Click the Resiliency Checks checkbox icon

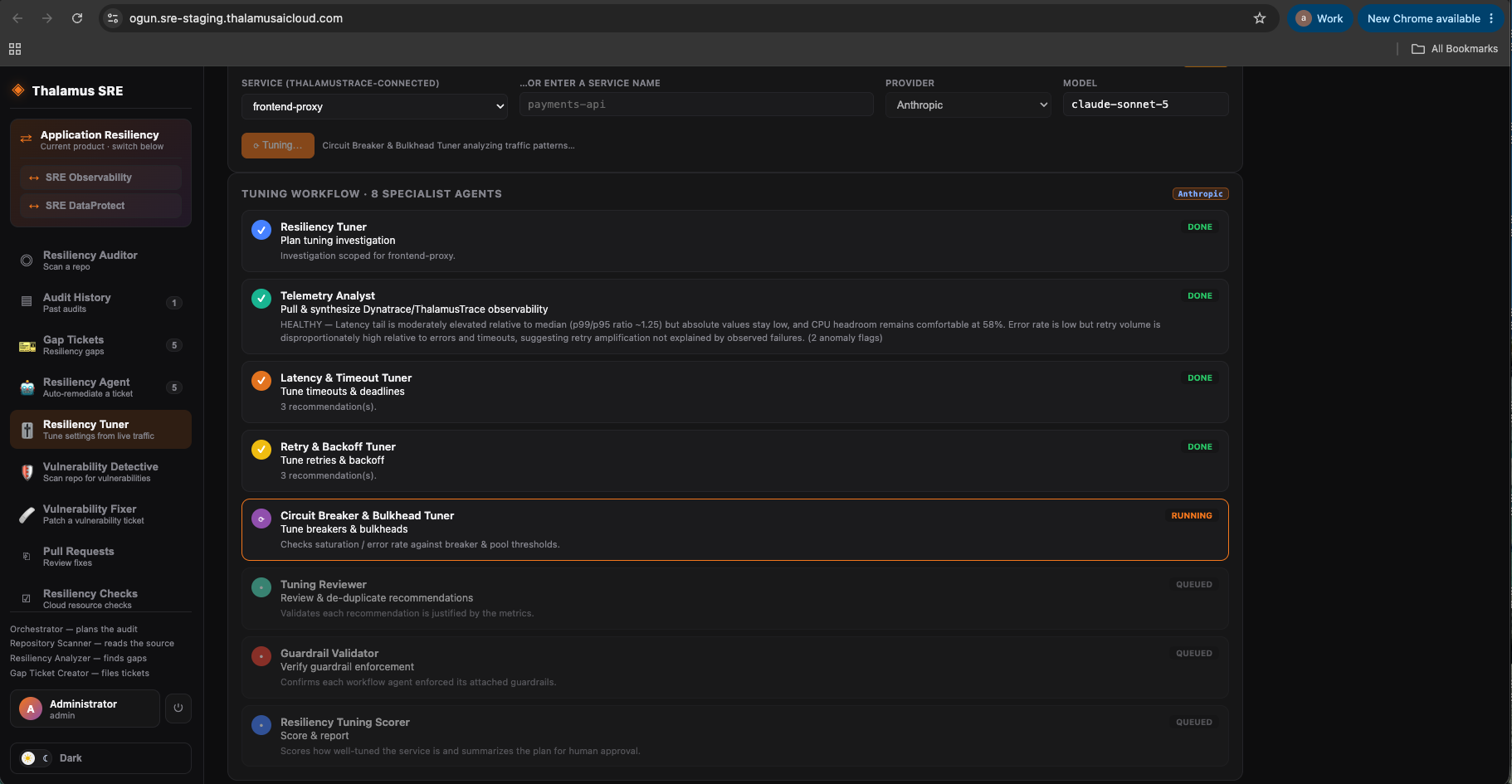pyautogui.click(x=27, y=598)
